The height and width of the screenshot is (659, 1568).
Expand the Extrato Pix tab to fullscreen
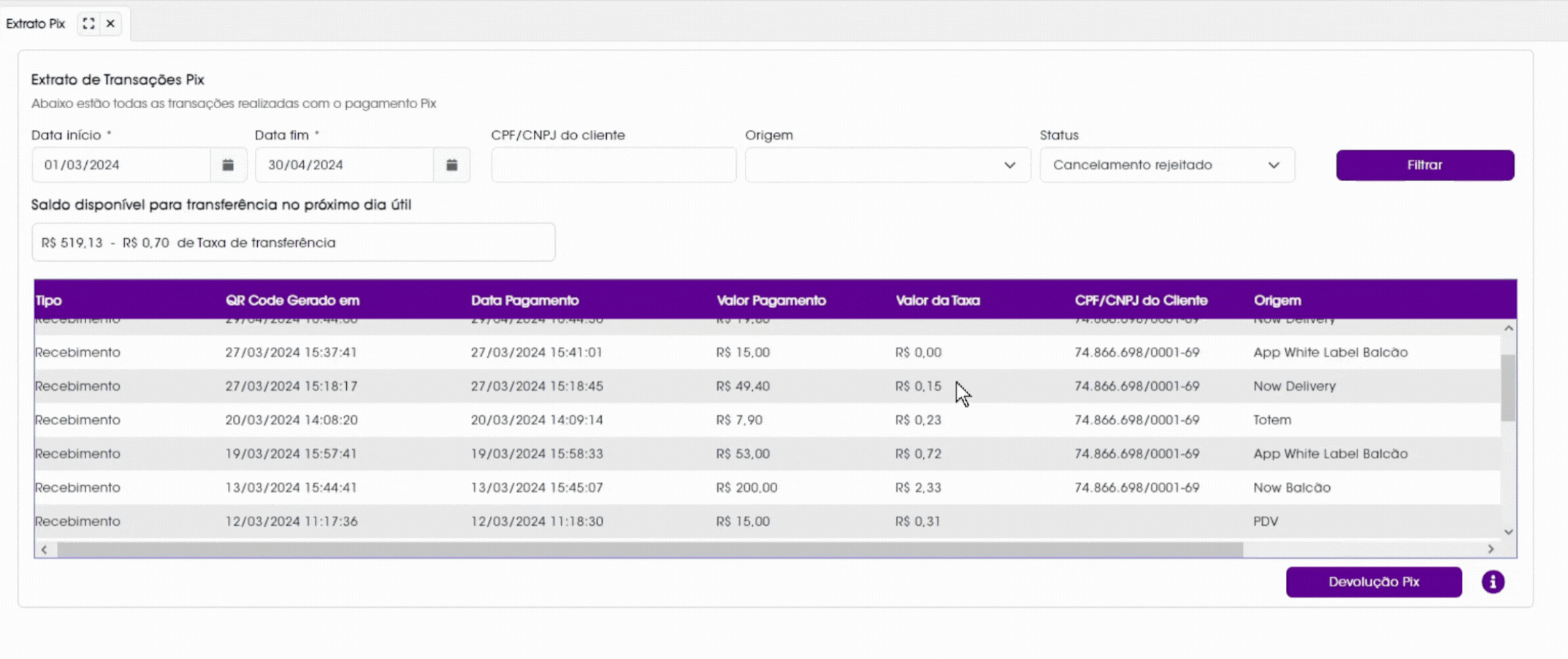click(88, 23)
